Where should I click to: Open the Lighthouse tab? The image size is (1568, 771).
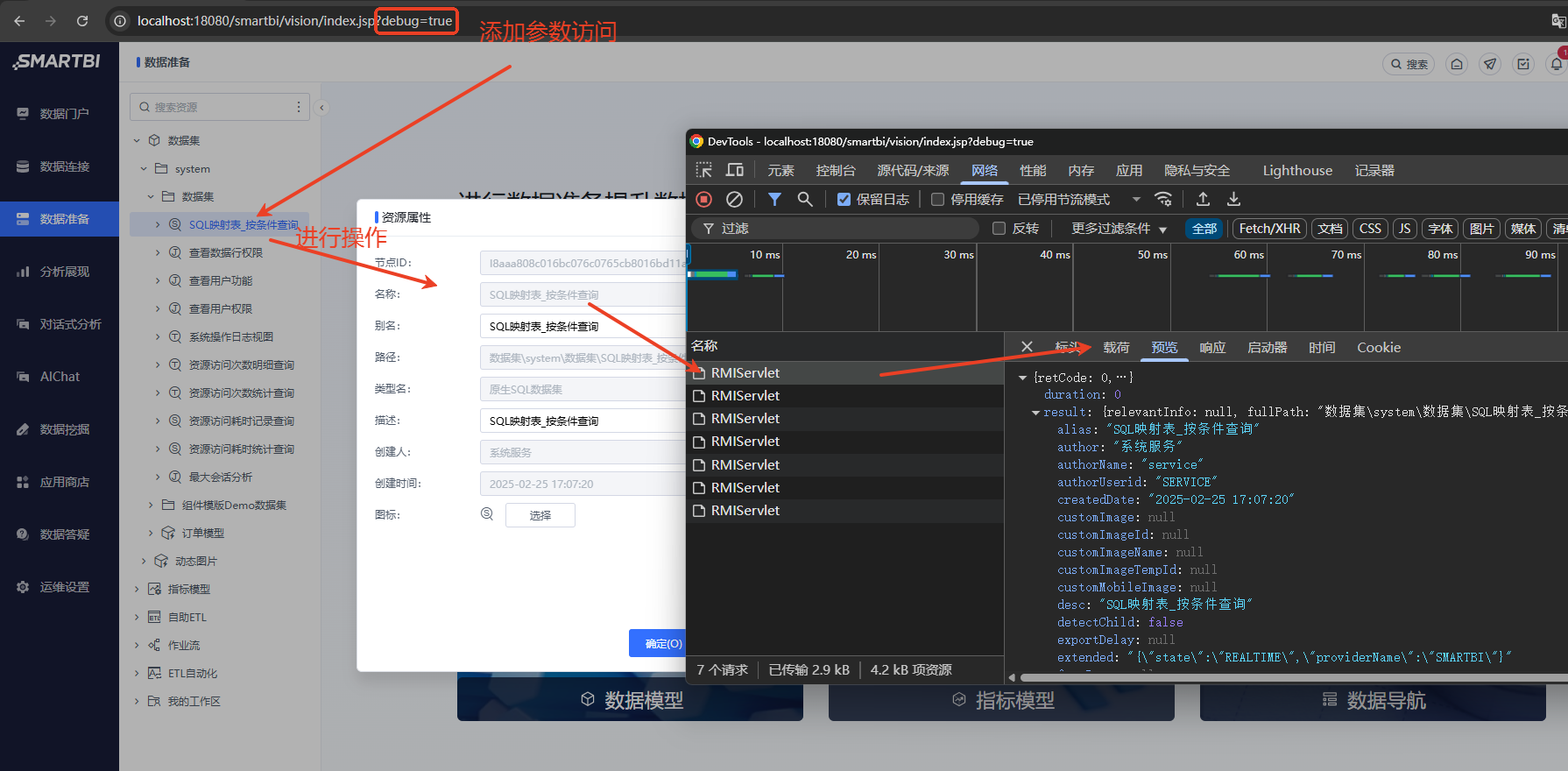point(1297,171)
